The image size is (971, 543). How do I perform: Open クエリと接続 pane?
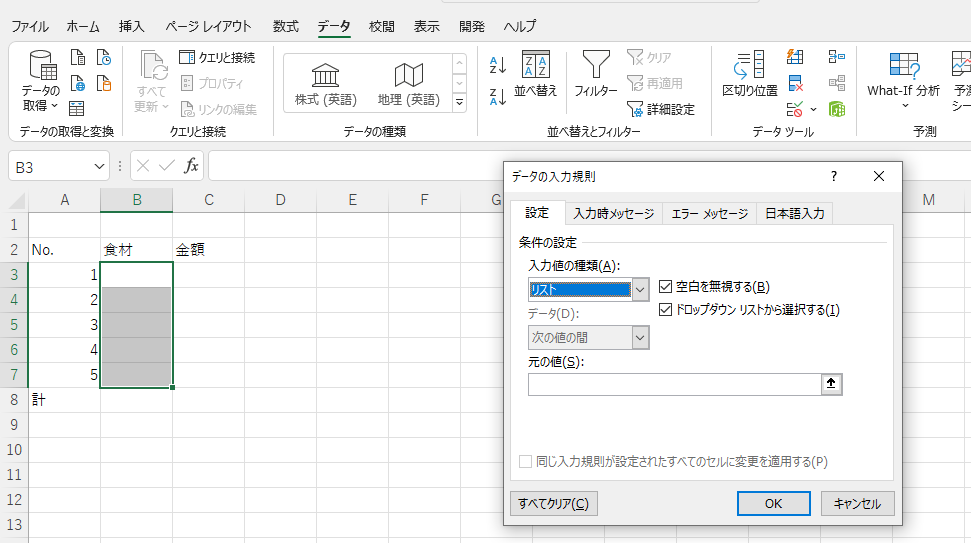(x=217, y=58)
